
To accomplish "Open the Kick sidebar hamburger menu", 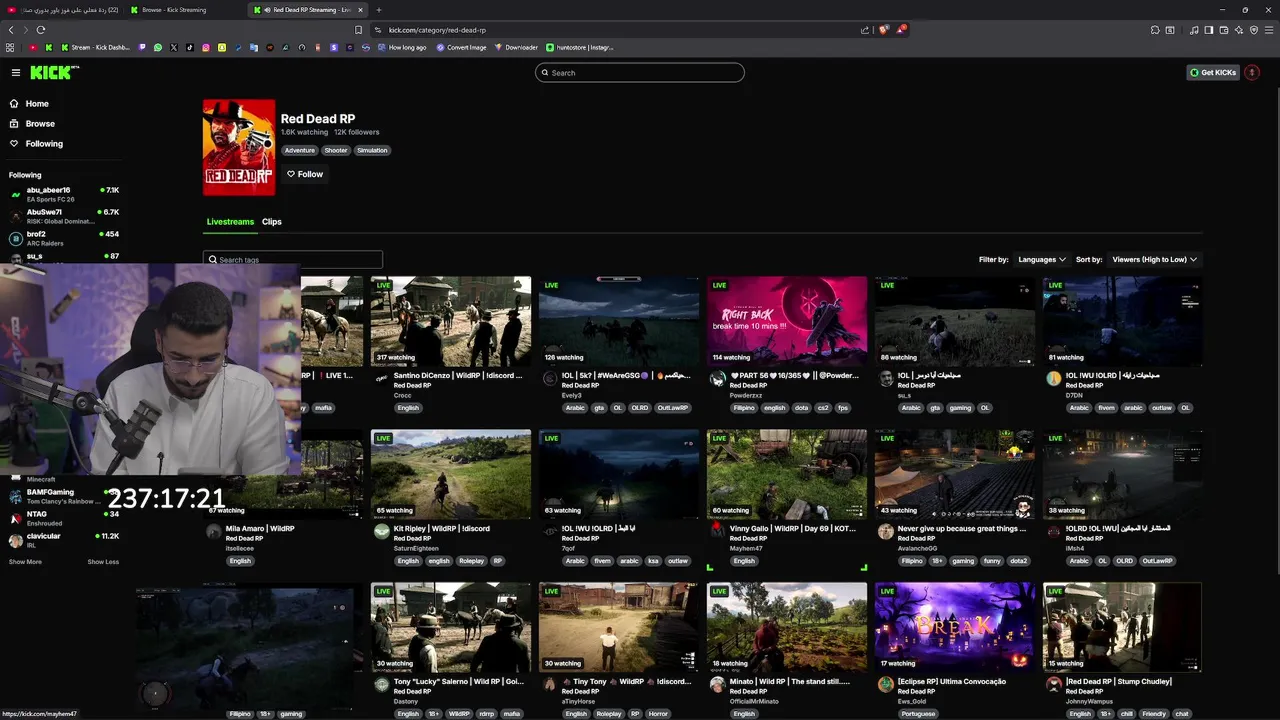I will [x=16, y=72].
